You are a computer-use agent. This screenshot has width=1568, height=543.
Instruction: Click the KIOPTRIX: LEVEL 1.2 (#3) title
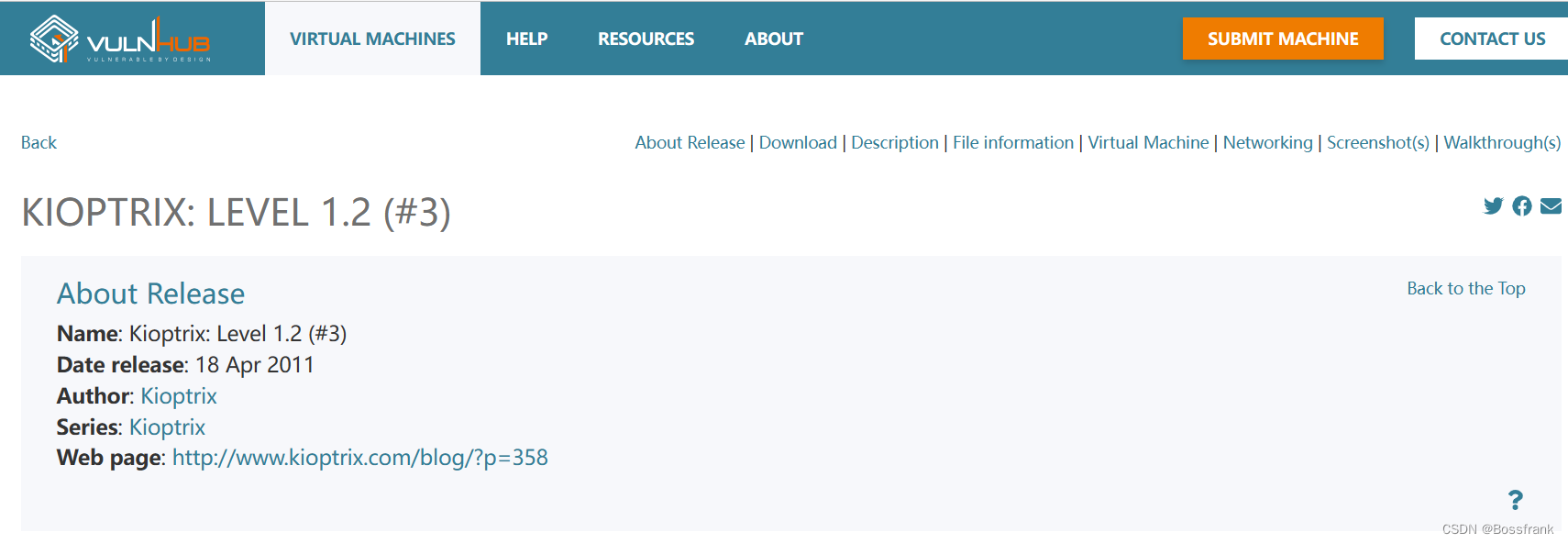click(x=237, y=213)
